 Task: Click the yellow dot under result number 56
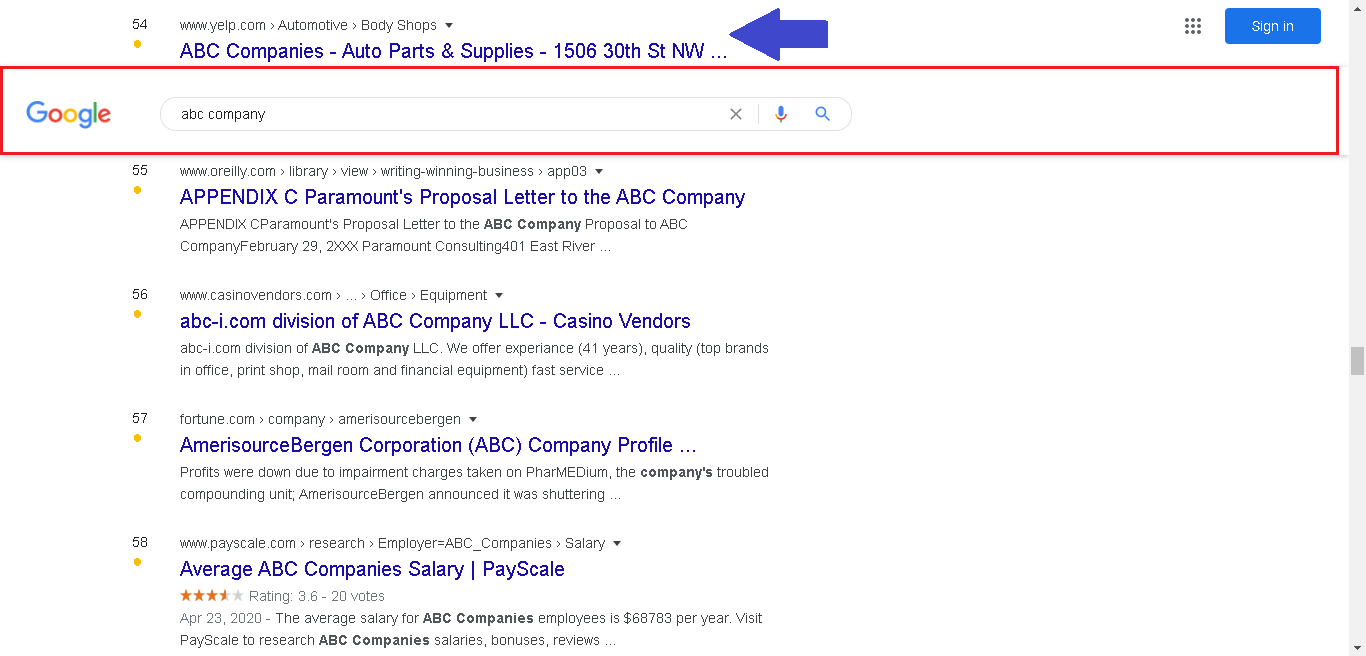click(x=138, y=314)
